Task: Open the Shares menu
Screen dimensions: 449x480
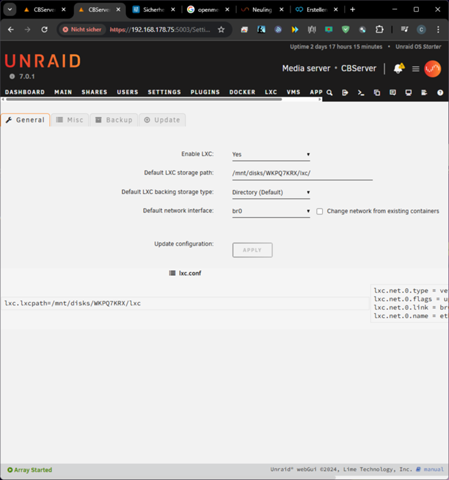Action: 94,92
